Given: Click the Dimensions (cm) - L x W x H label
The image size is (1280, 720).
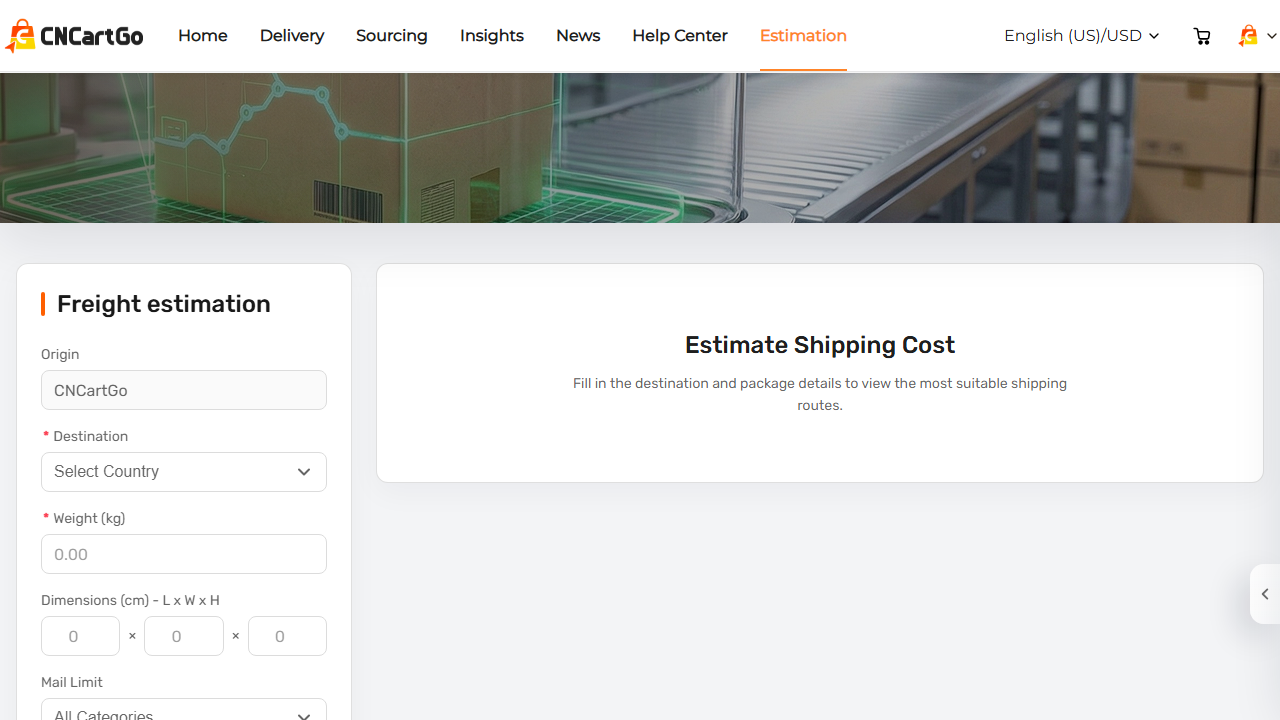Looking at the screenshot, I should 130,600.
